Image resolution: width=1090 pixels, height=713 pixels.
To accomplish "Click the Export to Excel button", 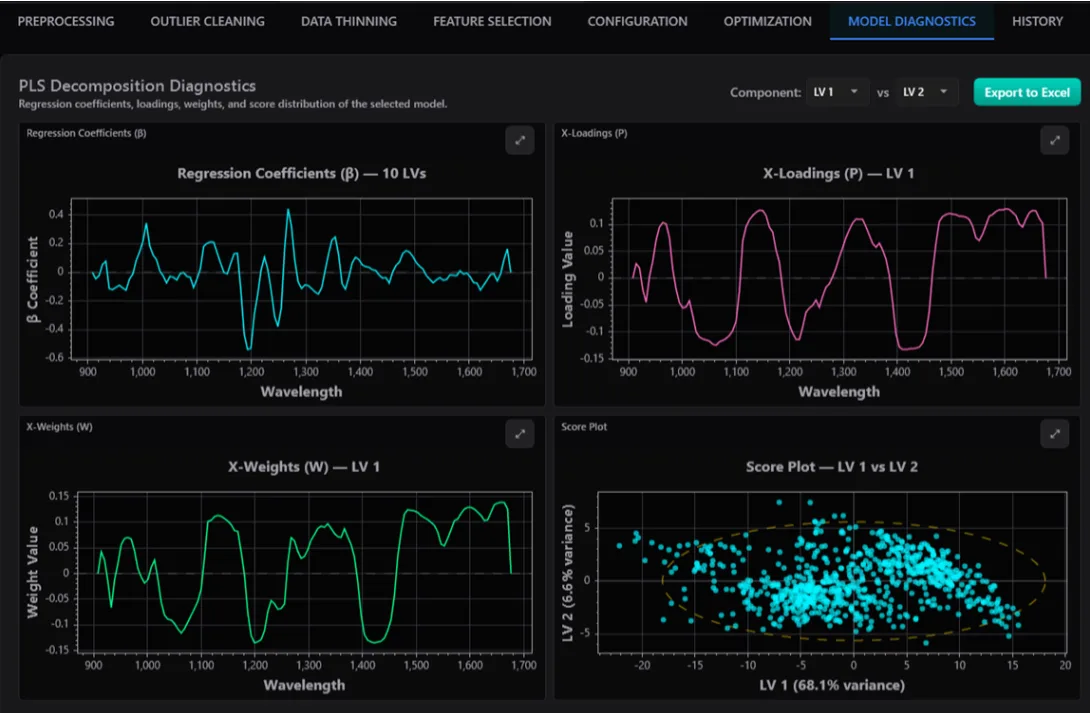I will click(1027, 92).
